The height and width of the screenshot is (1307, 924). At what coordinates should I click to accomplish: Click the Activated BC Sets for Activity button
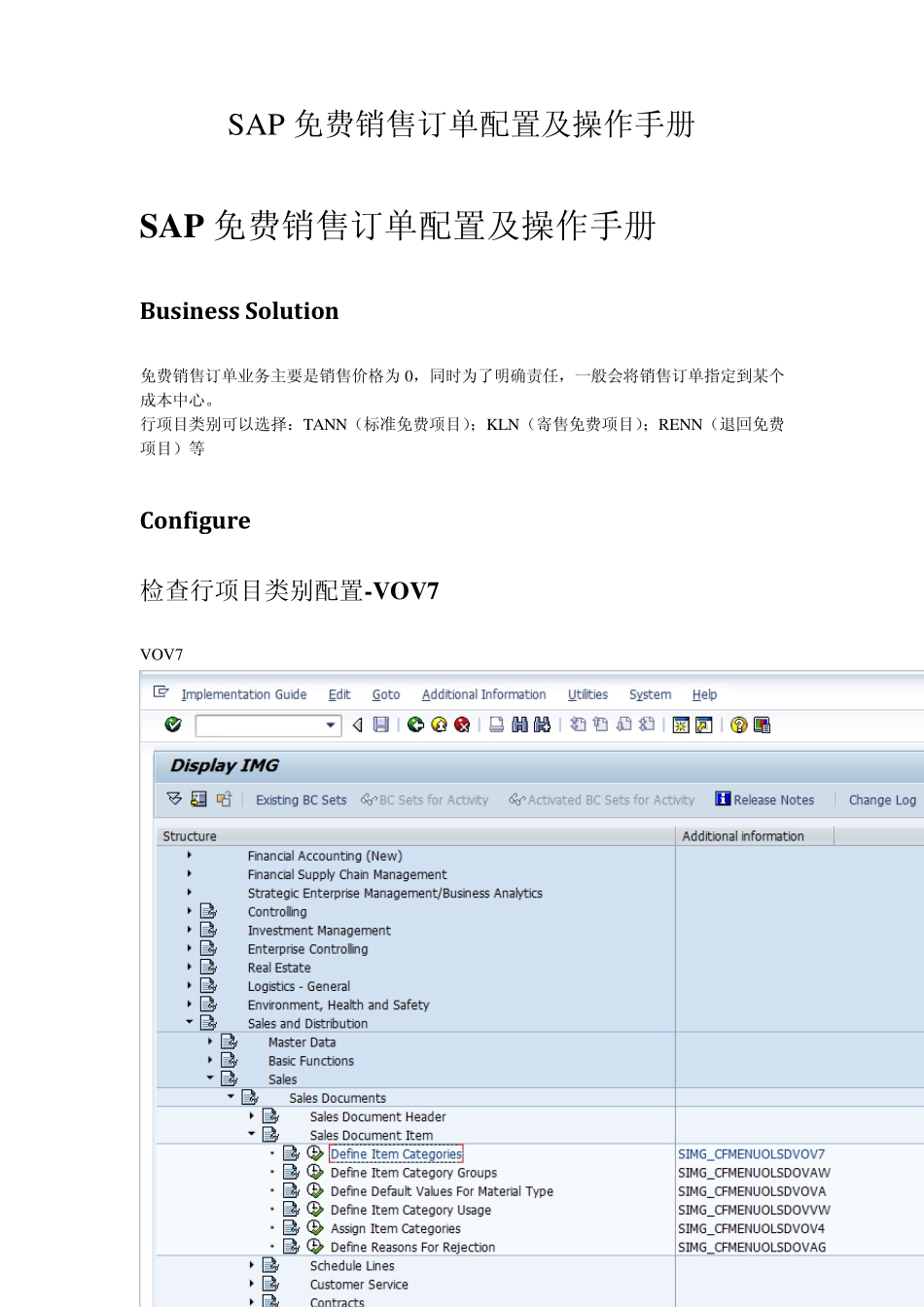point(602,799)
